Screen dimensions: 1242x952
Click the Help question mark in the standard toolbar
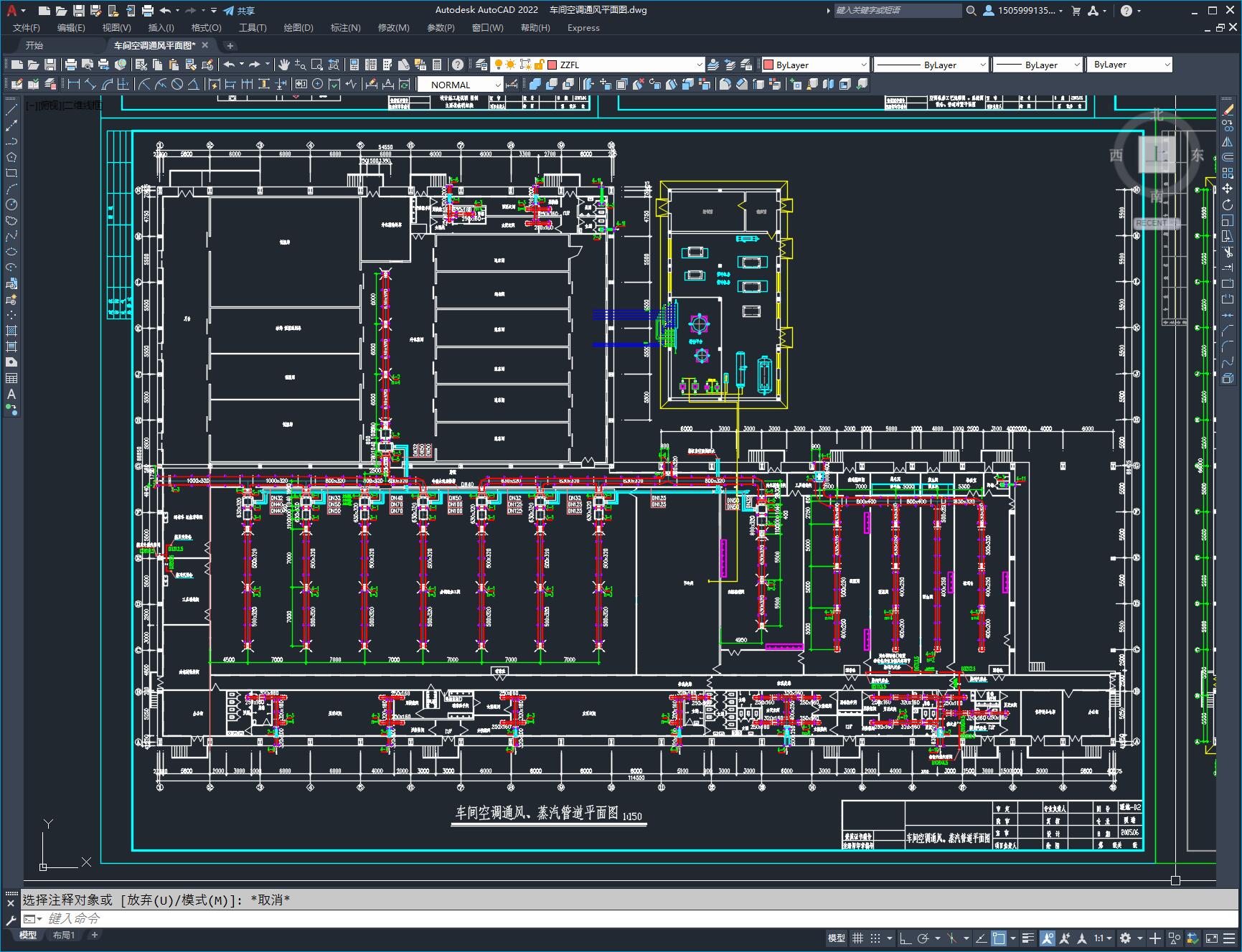pyautogui.click(x=457, y=65)
